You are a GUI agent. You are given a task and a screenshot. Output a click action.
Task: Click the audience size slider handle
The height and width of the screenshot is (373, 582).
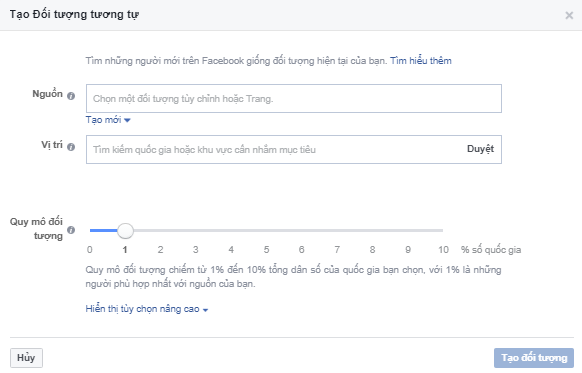coord(125,230)
